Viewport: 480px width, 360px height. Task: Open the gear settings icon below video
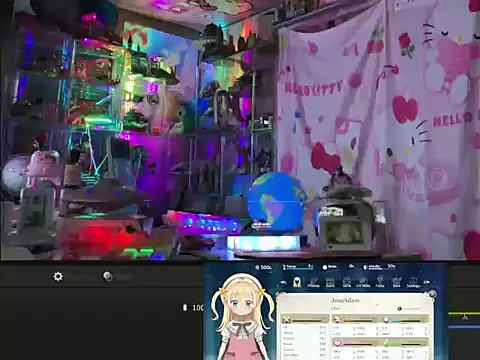click(x=58, y=276)
